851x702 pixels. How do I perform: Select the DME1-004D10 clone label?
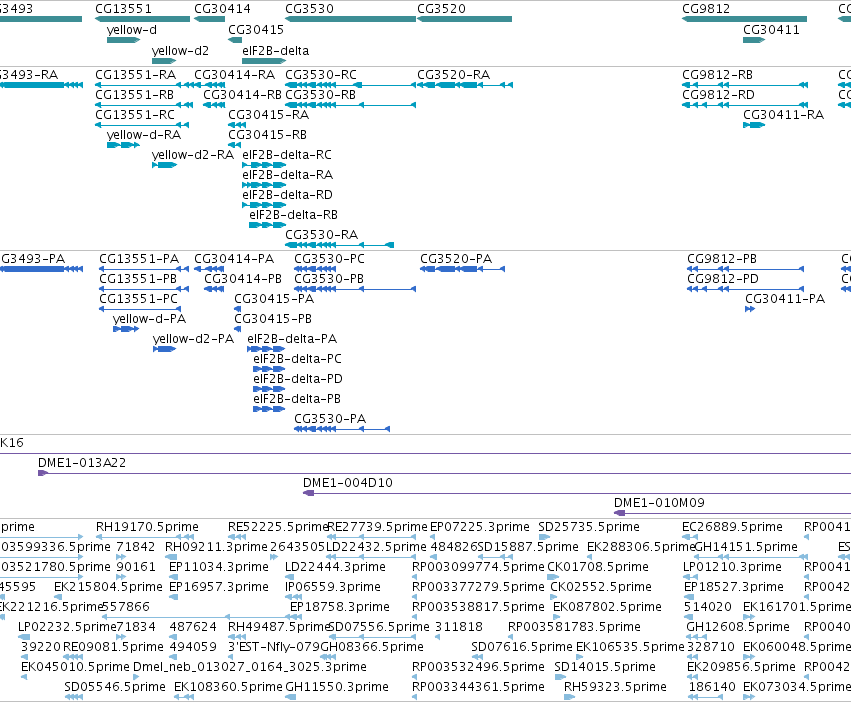[x=348, y=483]
